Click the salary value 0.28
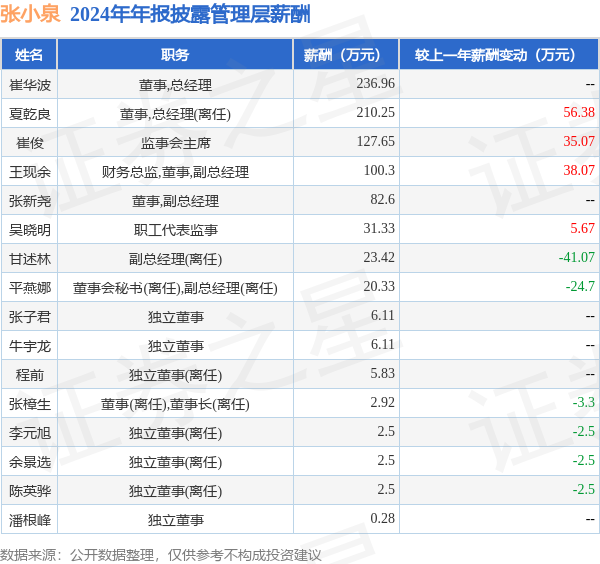The height and width of the screenshot is (564, 600). (382, 519)
